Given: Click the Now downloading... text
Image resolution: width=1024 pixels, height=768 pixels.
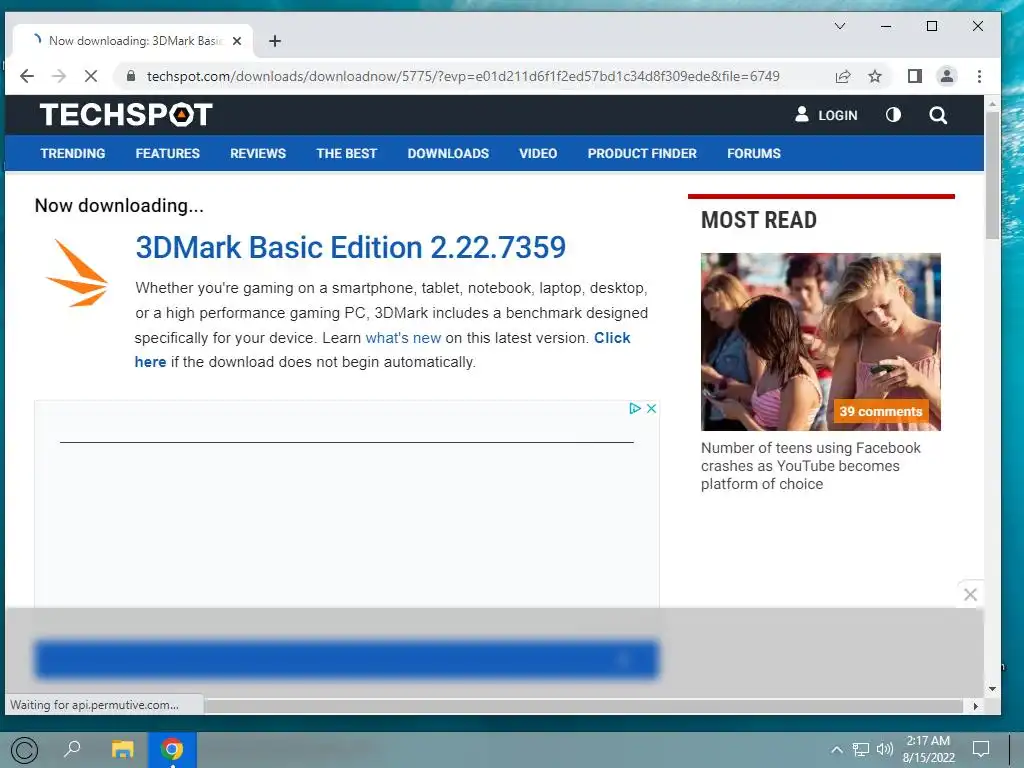Looking at the screenshot, I should click(x=120, y=206).
